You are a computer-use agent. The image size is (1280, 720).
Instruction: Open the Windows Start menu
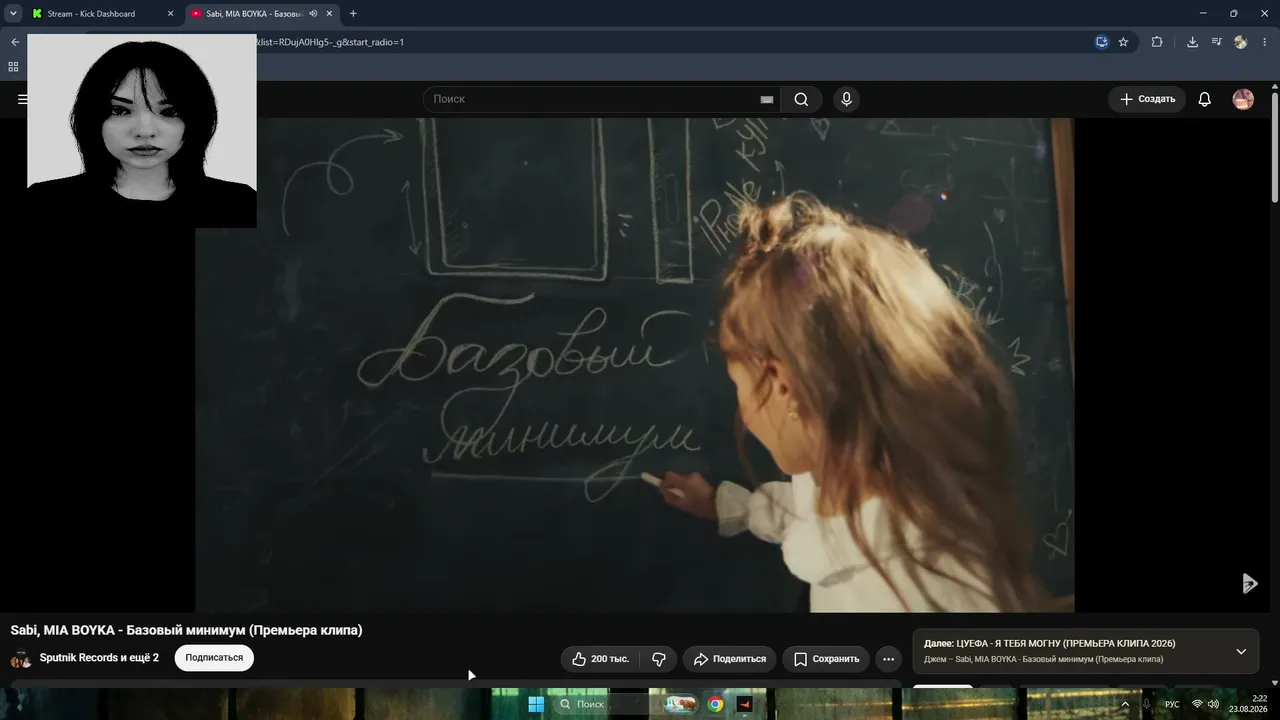tap(536, 704)
